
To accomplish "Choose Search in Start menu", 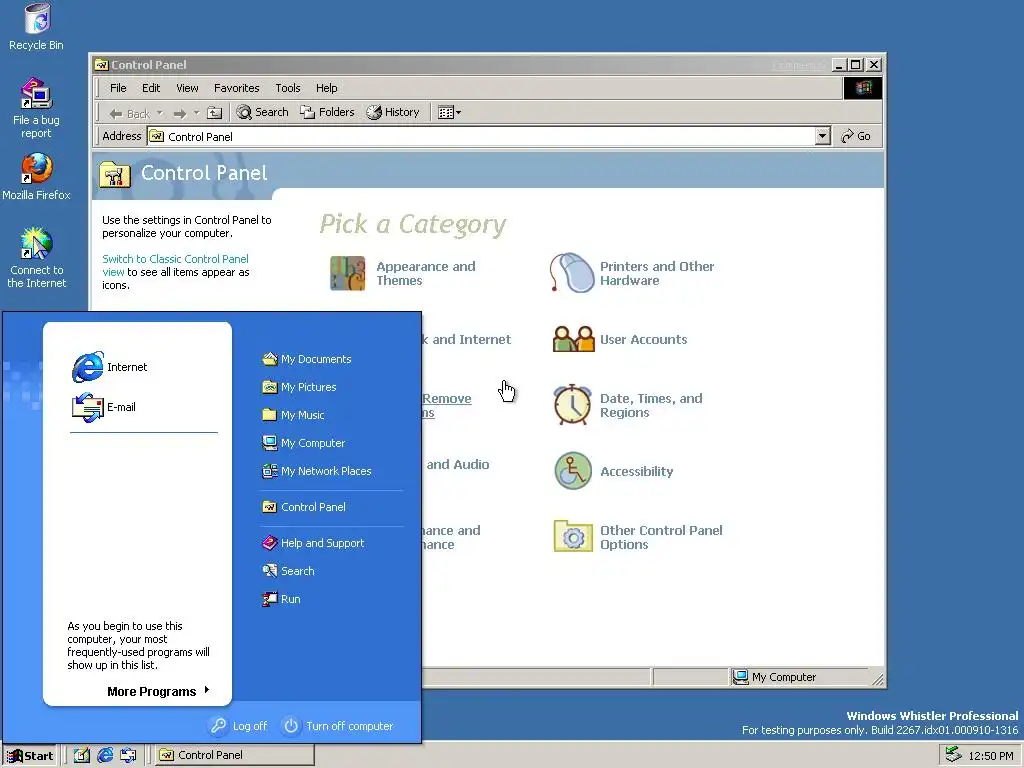I will pos(288,571).
